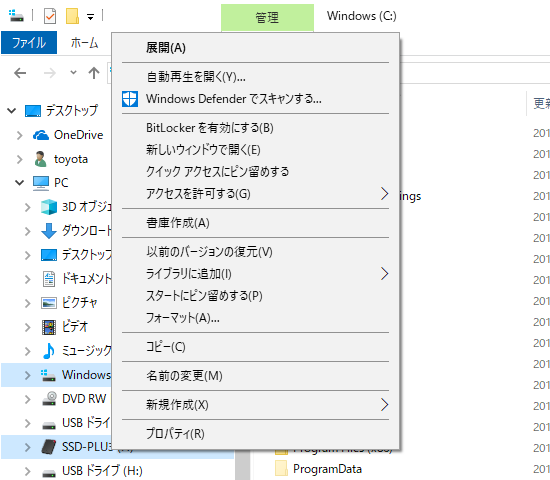Go up one level with up arrow
This screenshot has height=480, width=550.
click(94, 73)
